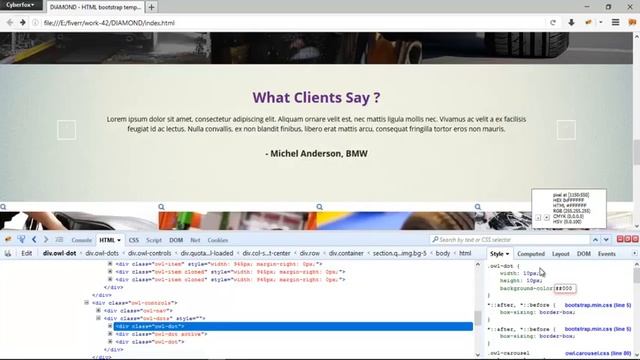Image resolution: width=640 pixels, height=360 pixels.
Task: Go back in Firebug panel history
Action: (x=34, y=240)
